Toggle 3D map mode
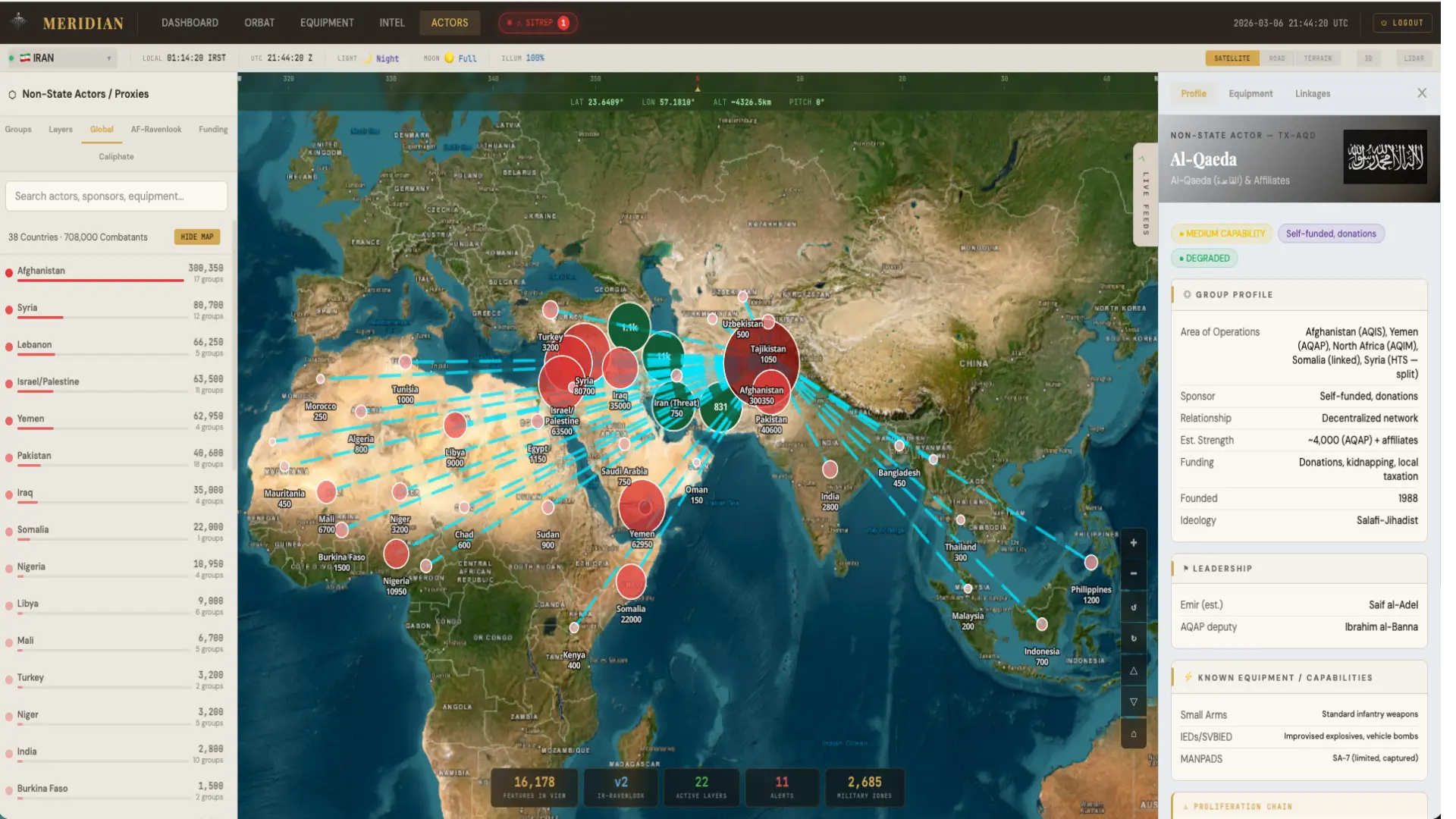 click(1368, 58)
